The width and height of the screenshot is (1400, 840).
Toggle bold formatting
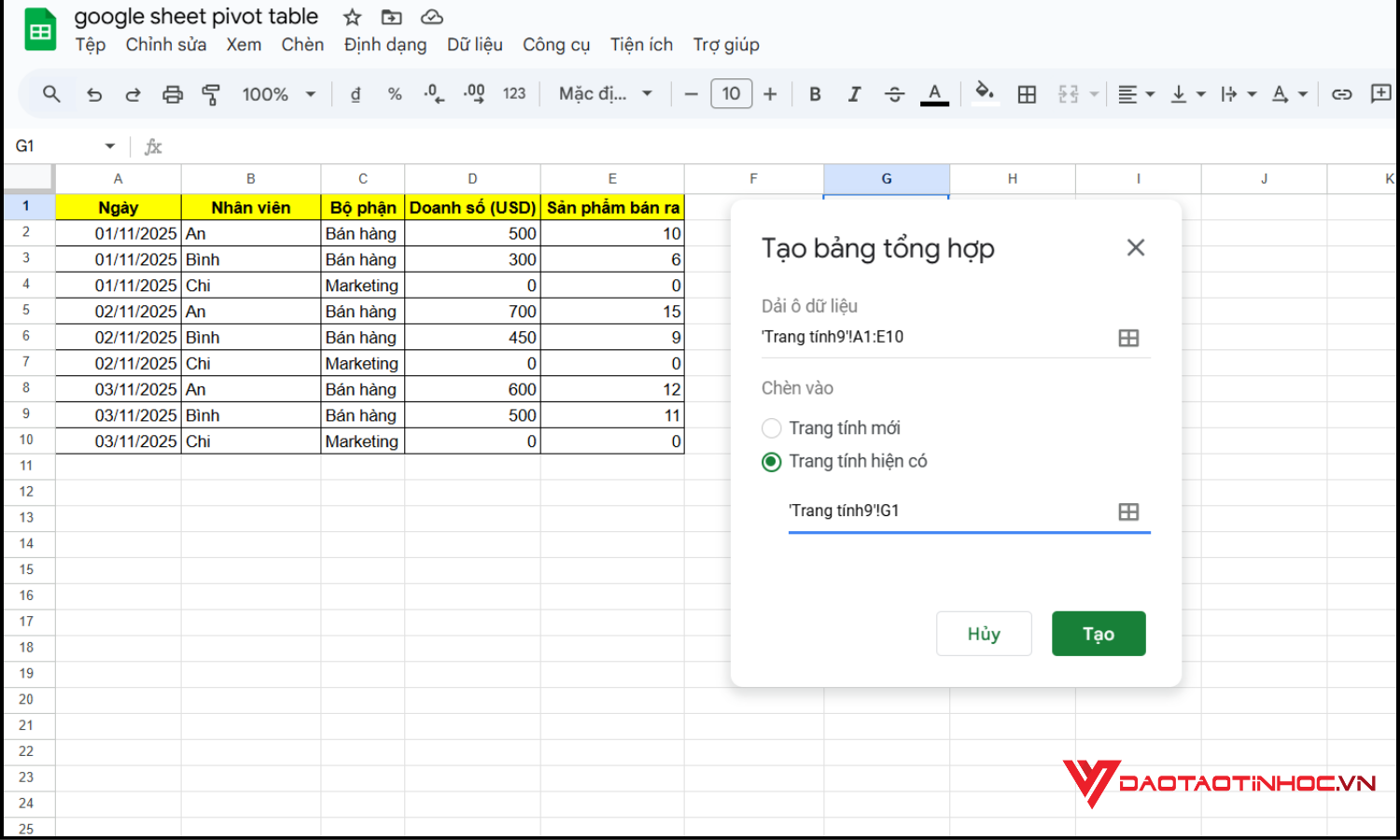click(x=815, y=93)
